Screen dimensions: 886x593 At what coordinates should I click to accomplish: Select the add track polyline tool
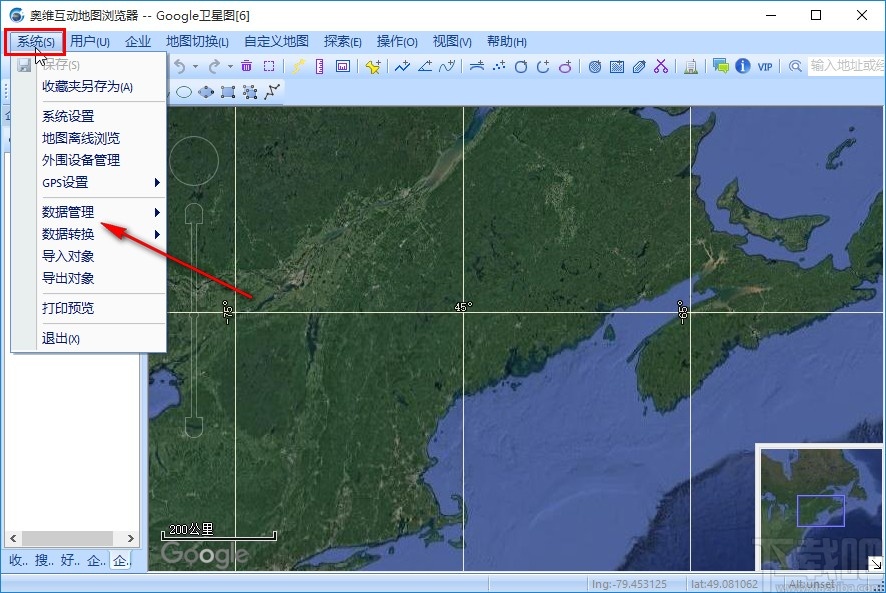pos(402,66)
